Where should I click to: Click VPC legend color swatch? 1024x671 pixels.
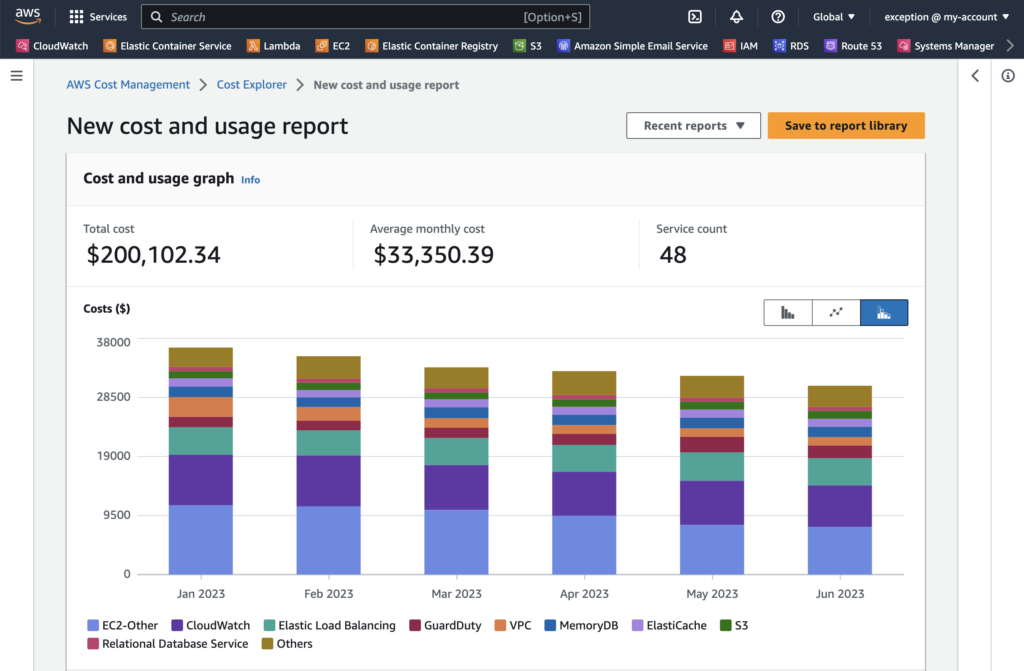(500, 625)
